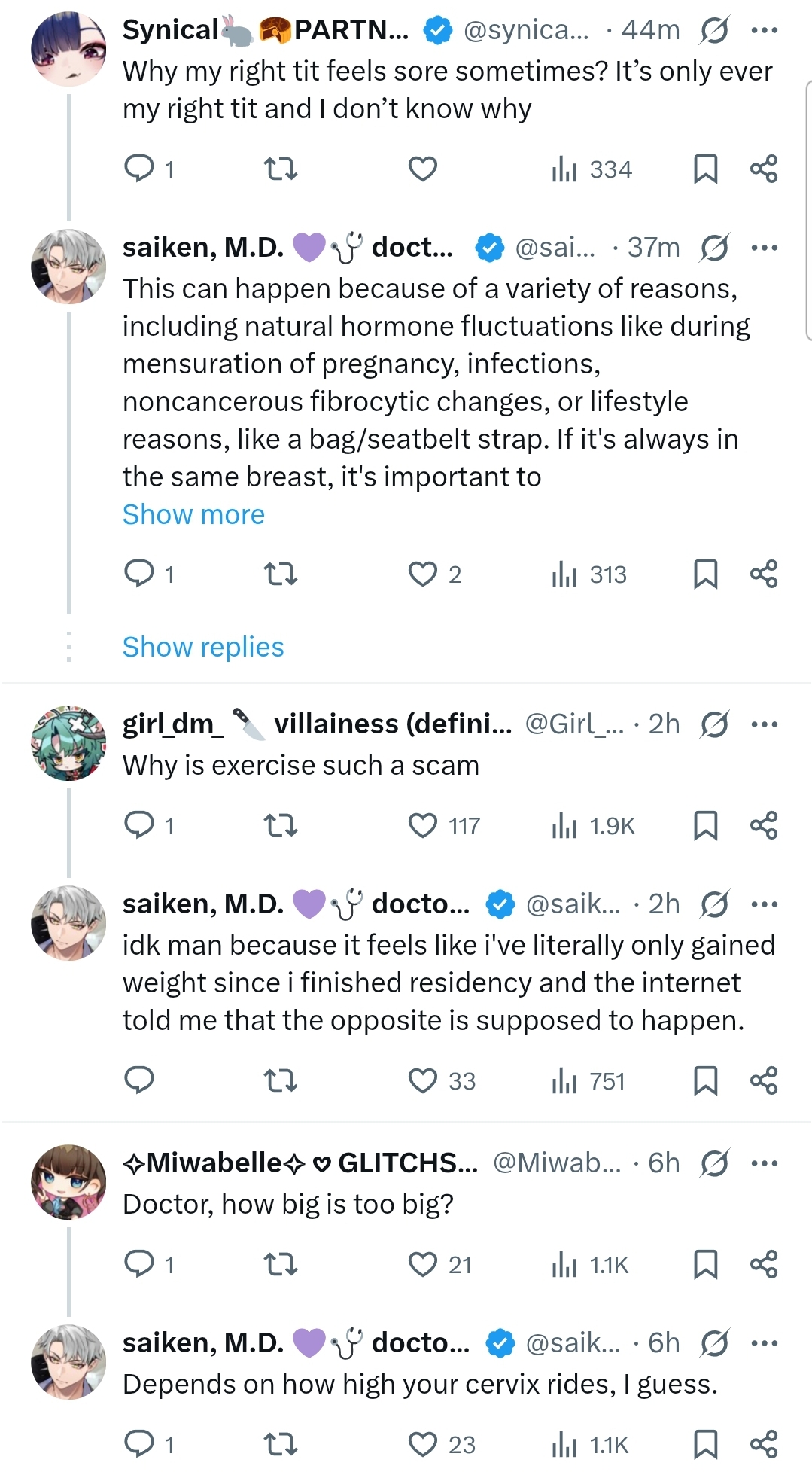Like Synical's tweet with the heart
812x1472 pixels.
422,169
